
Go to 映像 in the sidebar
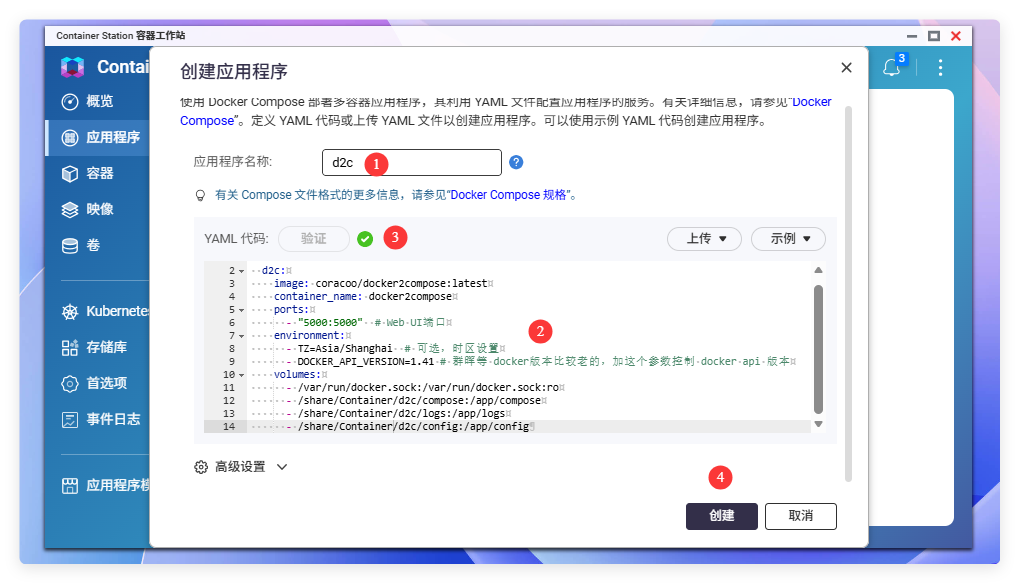[99, 209]
